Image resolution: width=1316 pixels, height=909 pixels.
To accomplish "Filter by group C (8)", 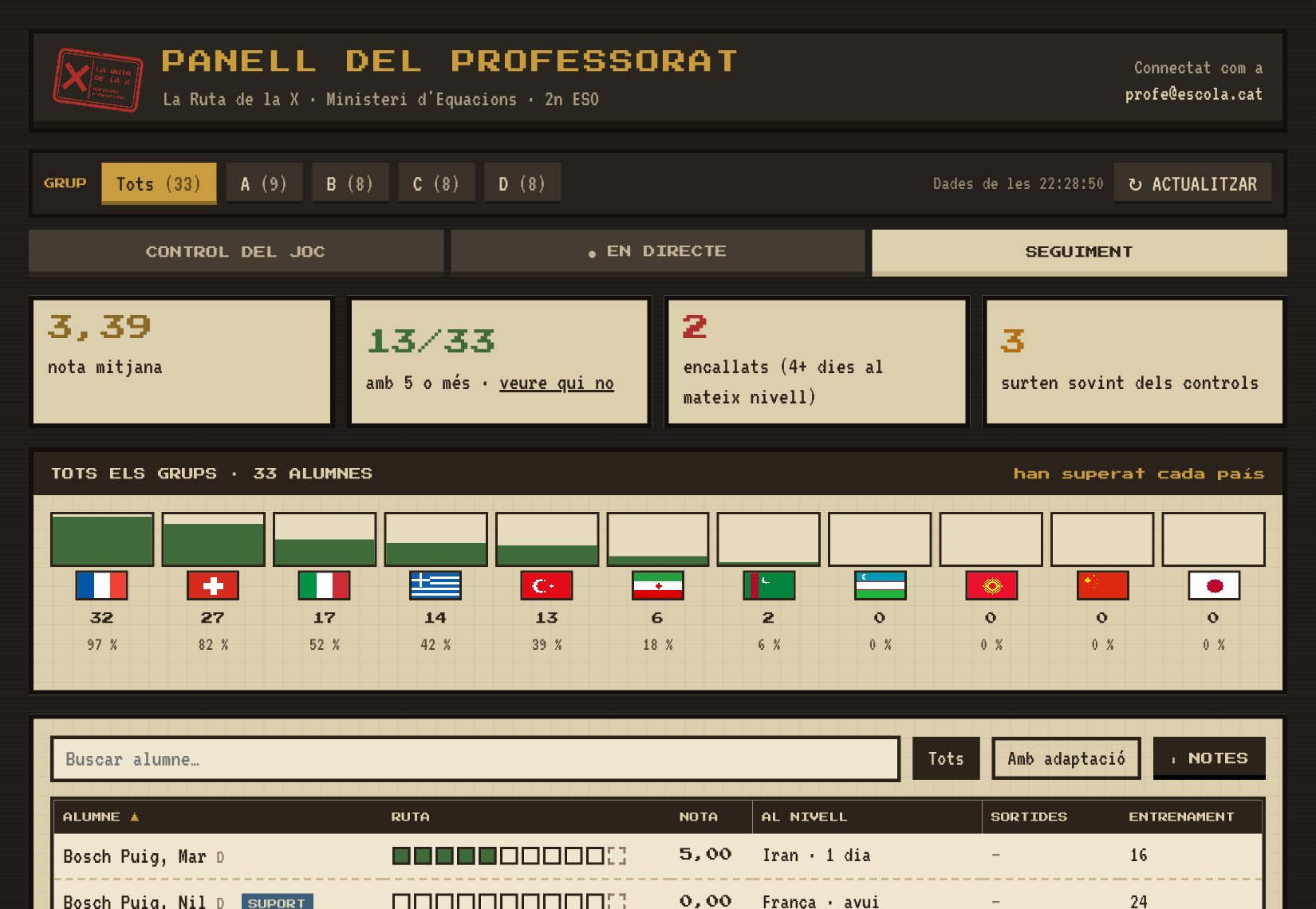I will click(436, 183).
